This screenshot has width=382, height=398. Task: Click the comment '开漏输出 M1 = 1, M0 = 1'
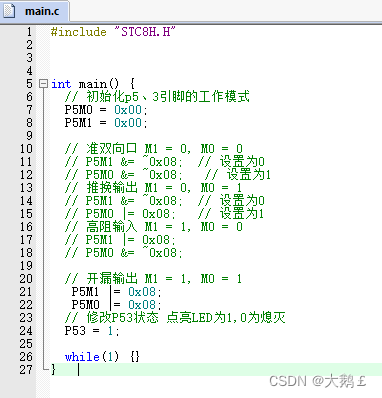tap(153, 279)
